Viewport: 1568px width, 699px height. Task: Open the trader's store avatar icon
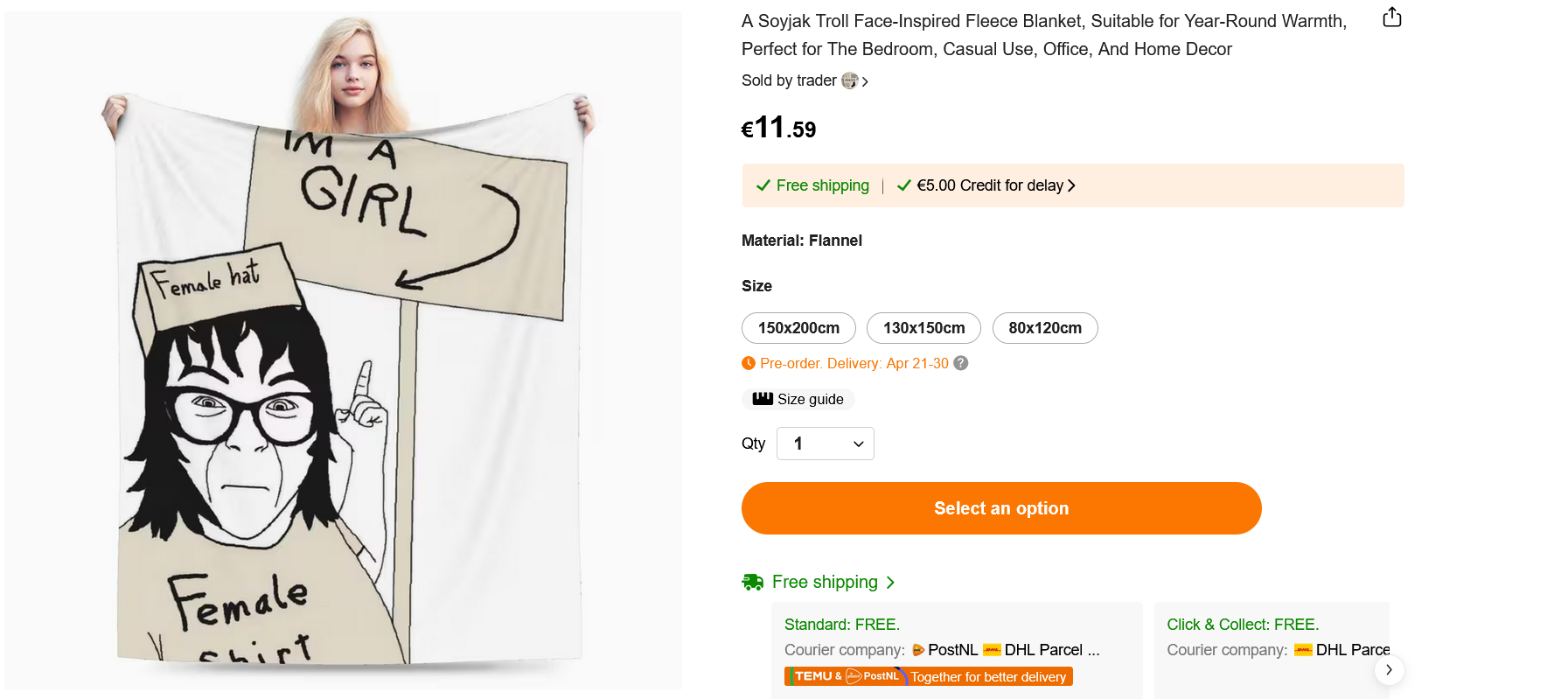(849, 80)
